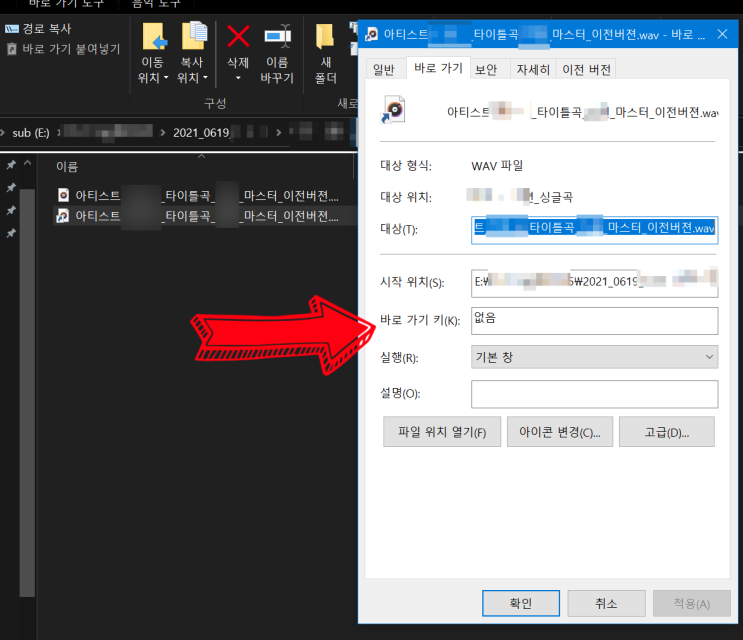Click the 2021_0619 folder breadcrumb

click(x=201, y=133)
